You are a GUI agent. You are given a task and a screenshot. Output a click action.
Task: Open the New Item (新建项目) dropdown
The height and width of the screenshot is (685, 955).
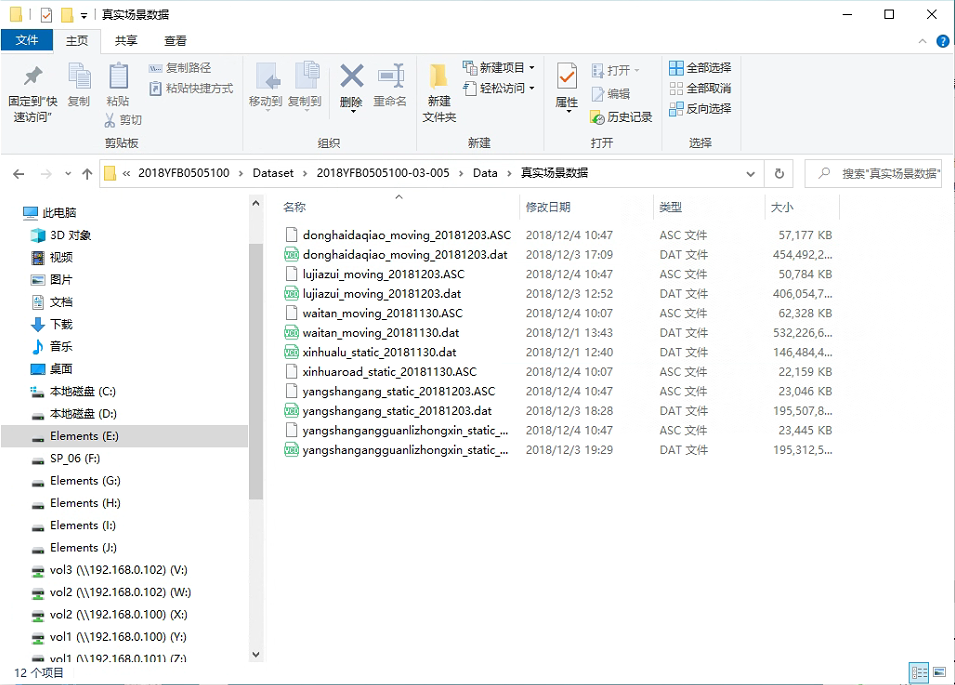tap(500, 67)
